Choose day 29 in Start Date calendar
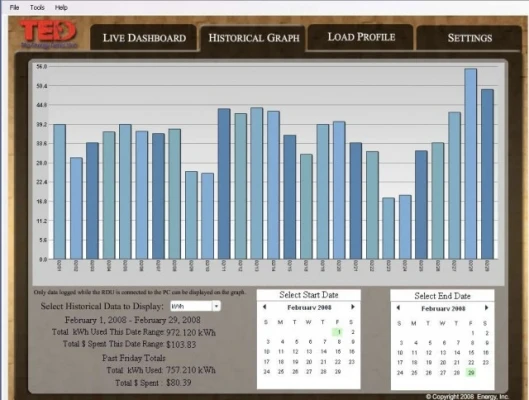 coord(338,371)
